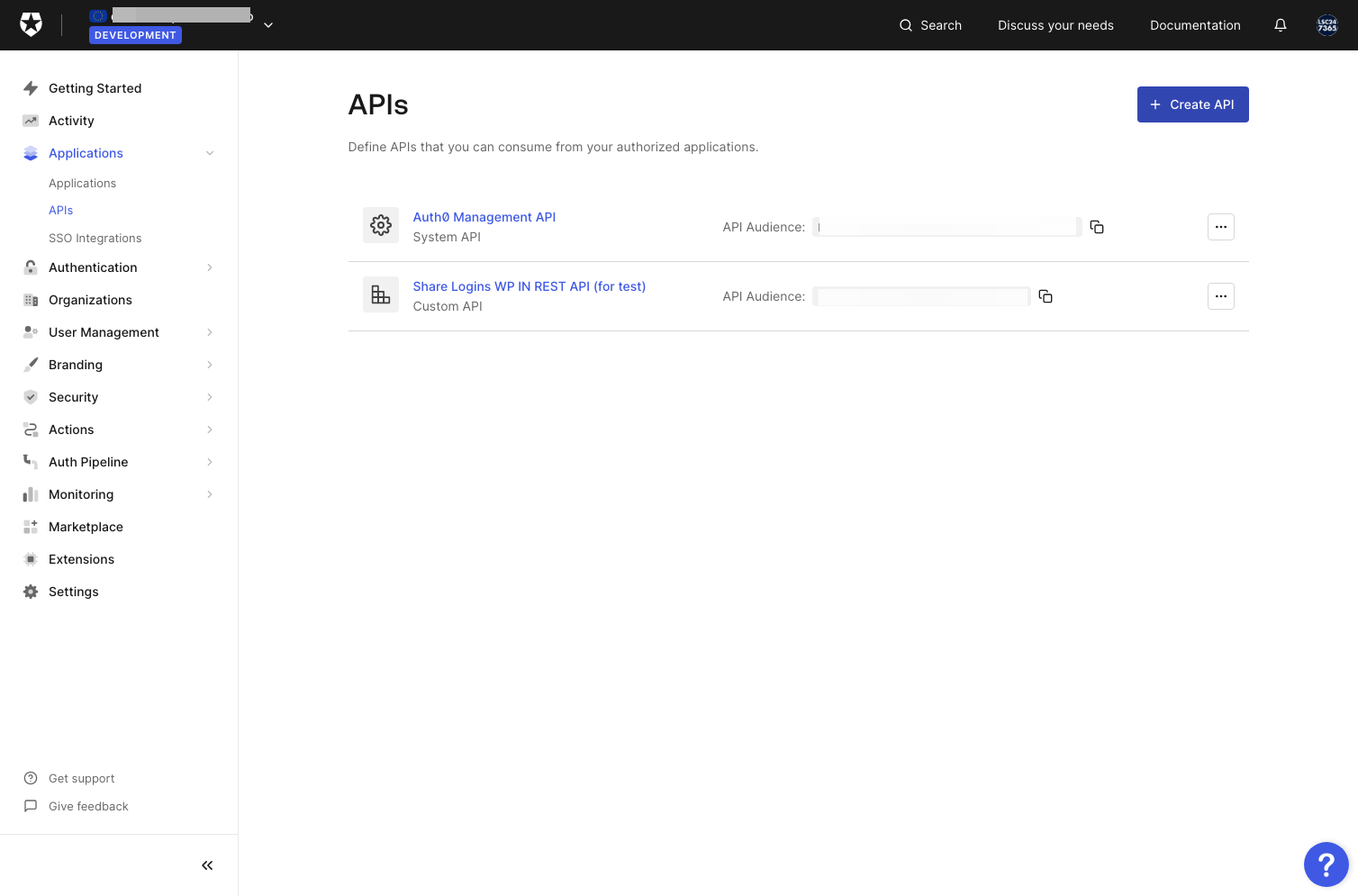Click the Auth0 Management API audience field

tap(946, 227)
